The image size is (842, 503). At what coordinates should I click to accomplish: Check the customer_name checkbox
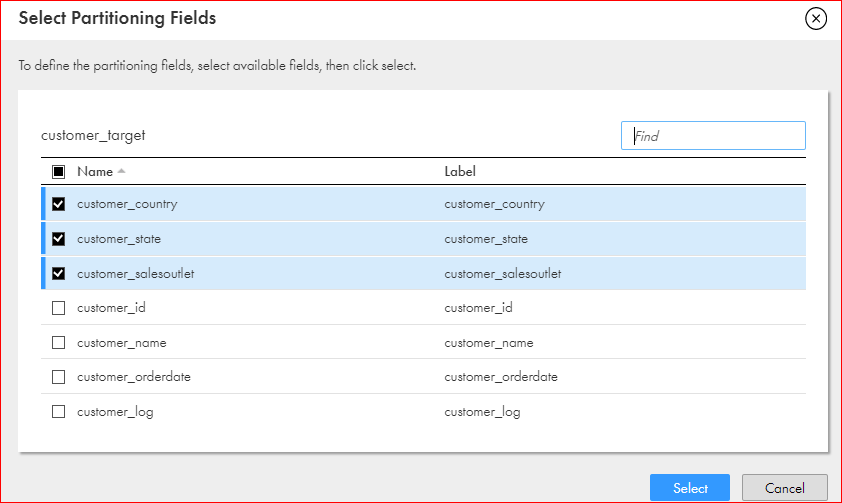coord(59,342)
